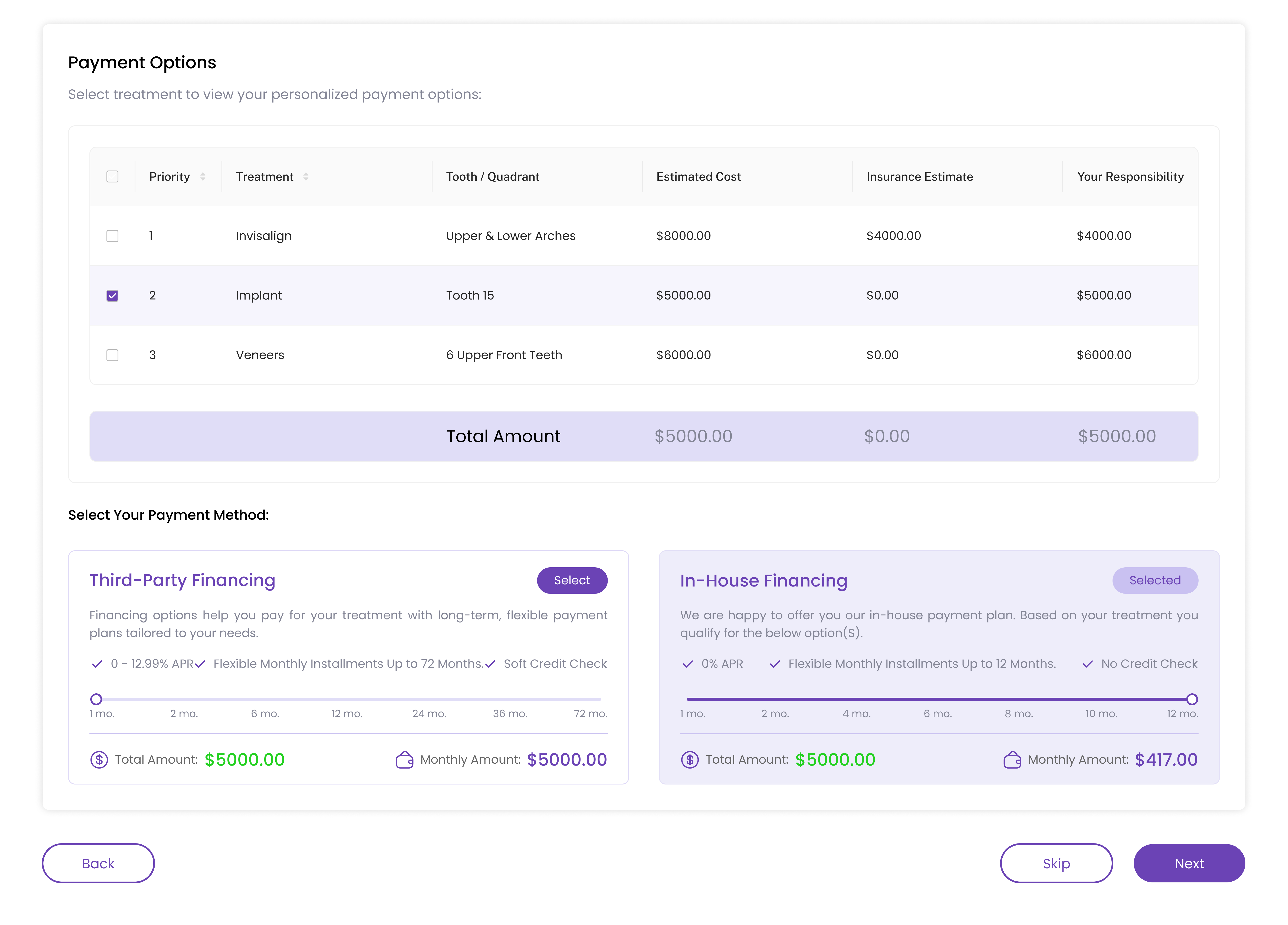
Task: Select Third-Party Financing with Select button
Action: click(x=572, y=580)
